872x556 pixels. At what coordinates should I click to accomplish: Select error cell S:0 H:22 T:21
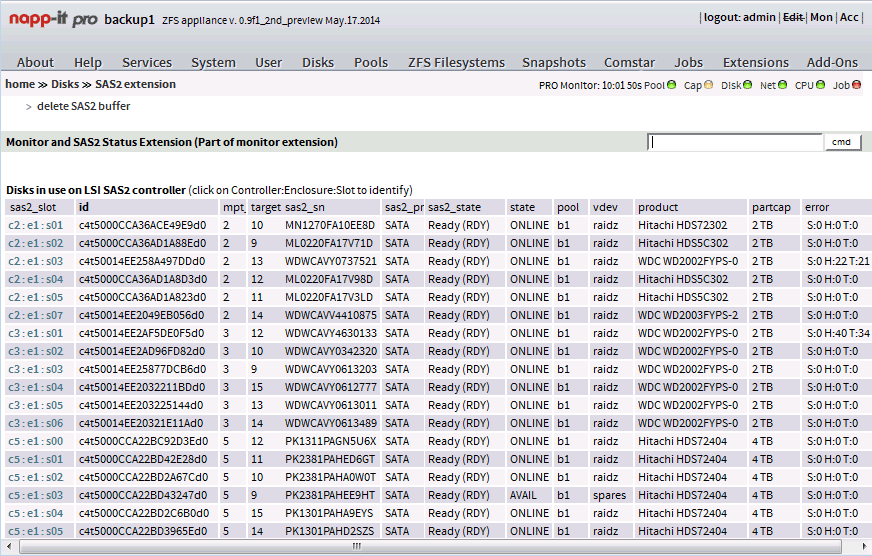(838, 261)
